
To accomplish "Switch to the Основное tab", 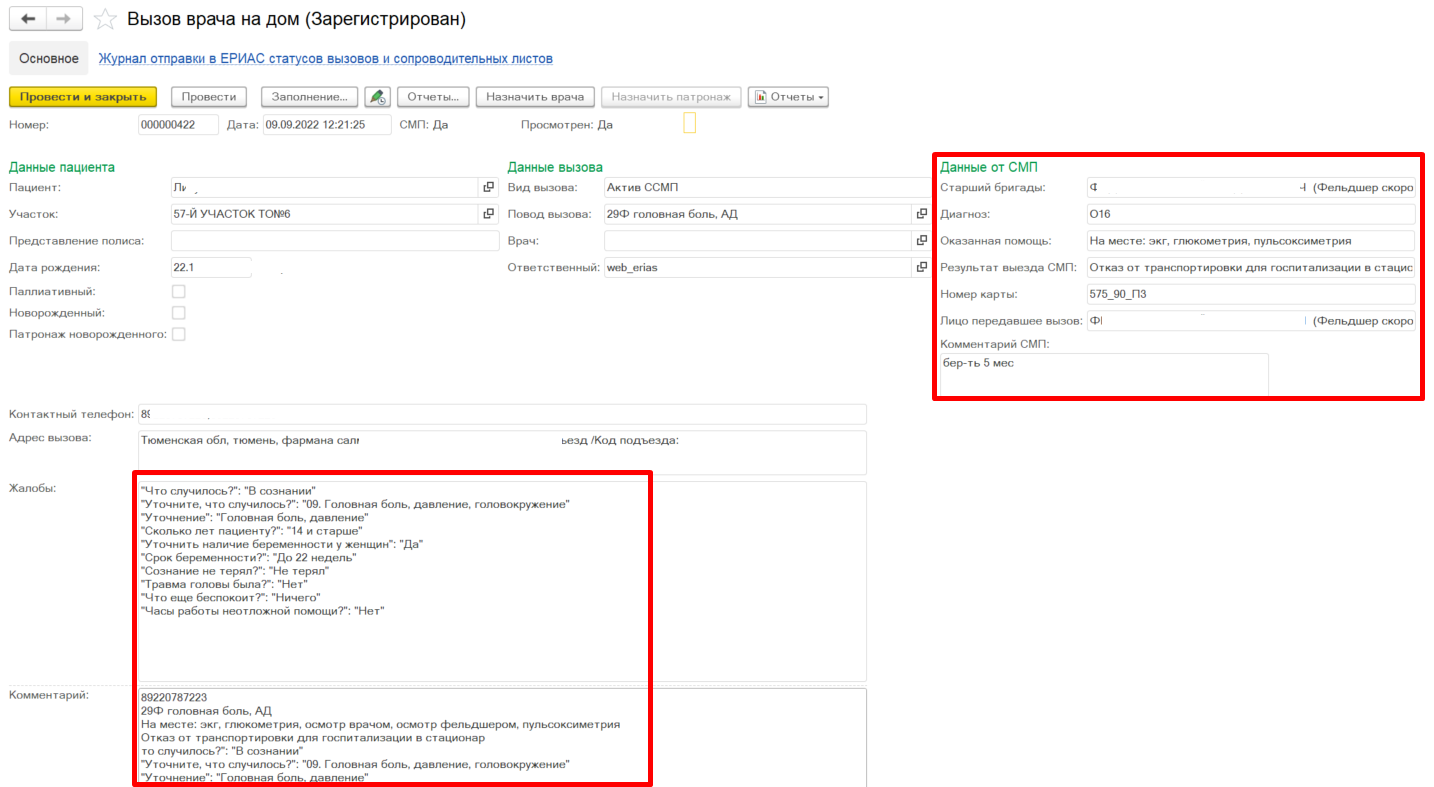I will click(49, 59).
